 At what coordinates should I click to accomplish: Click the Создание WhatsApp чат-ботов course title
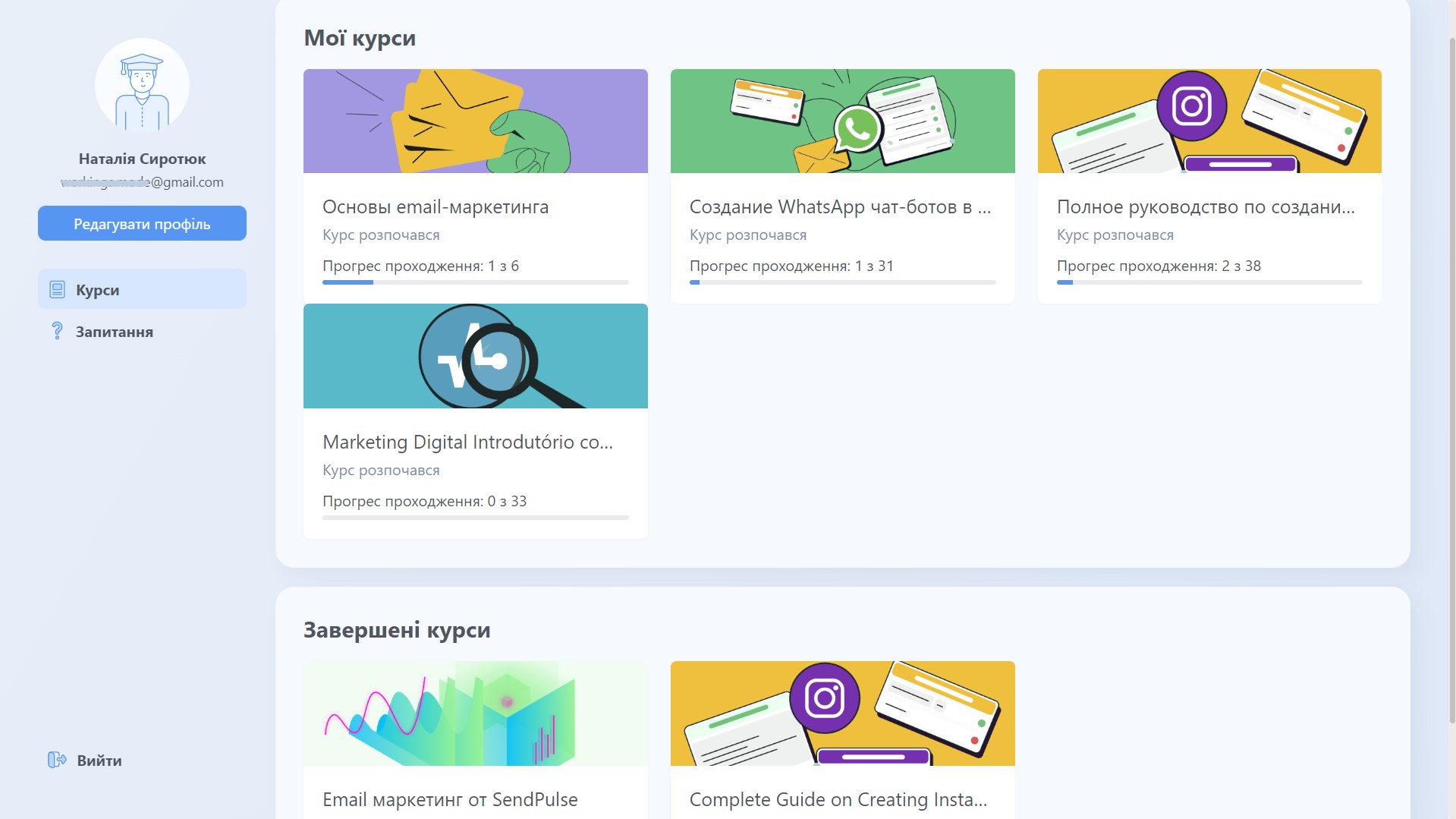tap(840, 207)
